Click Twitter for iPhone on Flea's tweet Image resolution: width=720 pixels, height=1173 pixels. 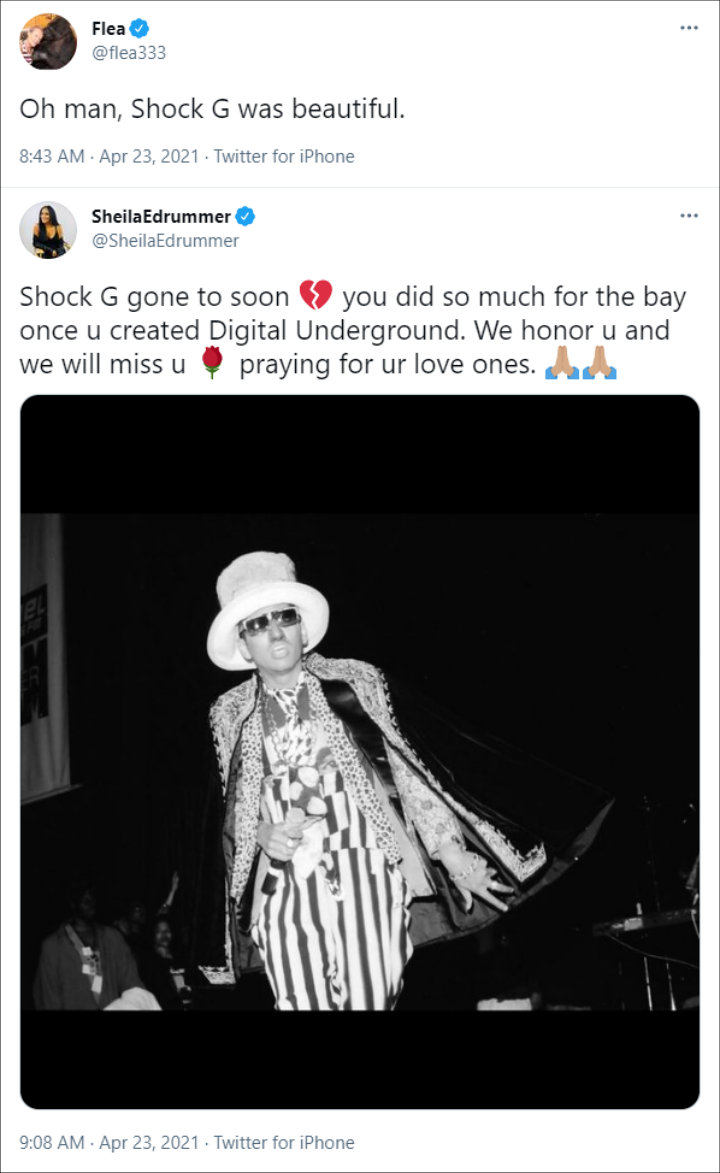284,156
